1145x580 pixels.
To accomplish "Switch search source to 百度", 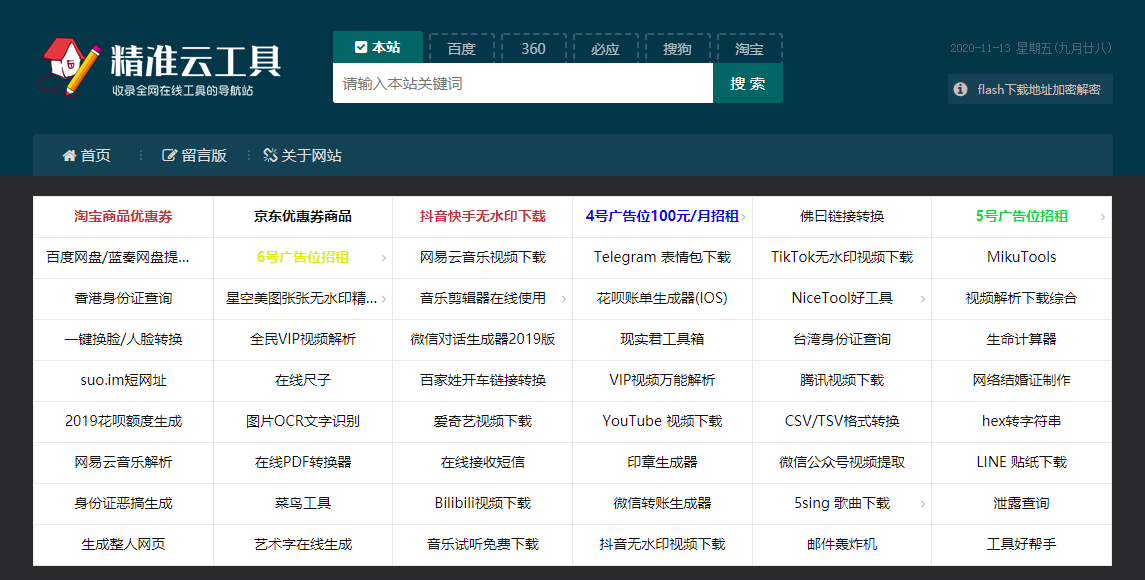I will click(462, 48).
